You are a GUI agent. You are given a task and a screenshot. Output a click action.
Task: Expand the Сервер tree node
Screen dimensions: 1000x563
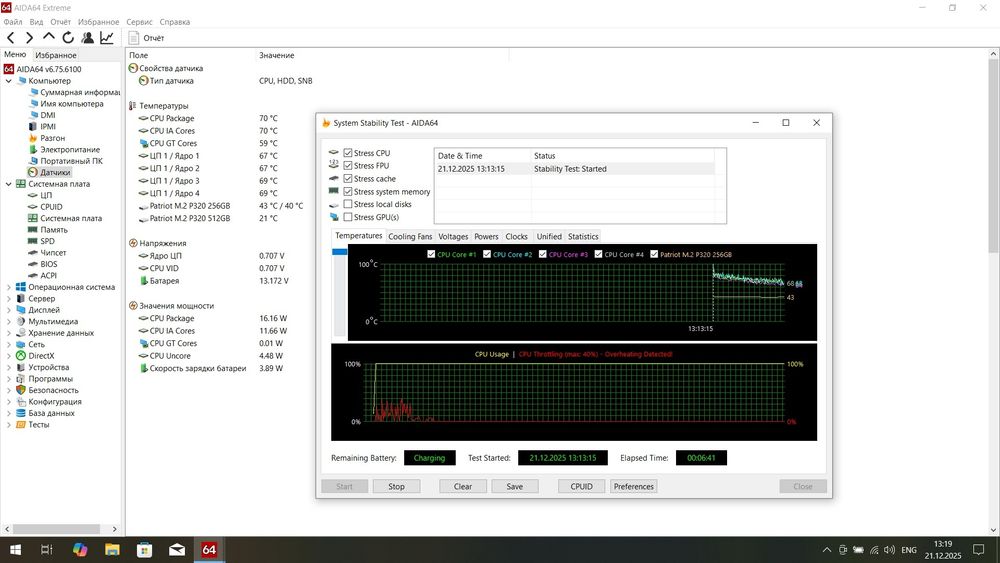point(8,299)
